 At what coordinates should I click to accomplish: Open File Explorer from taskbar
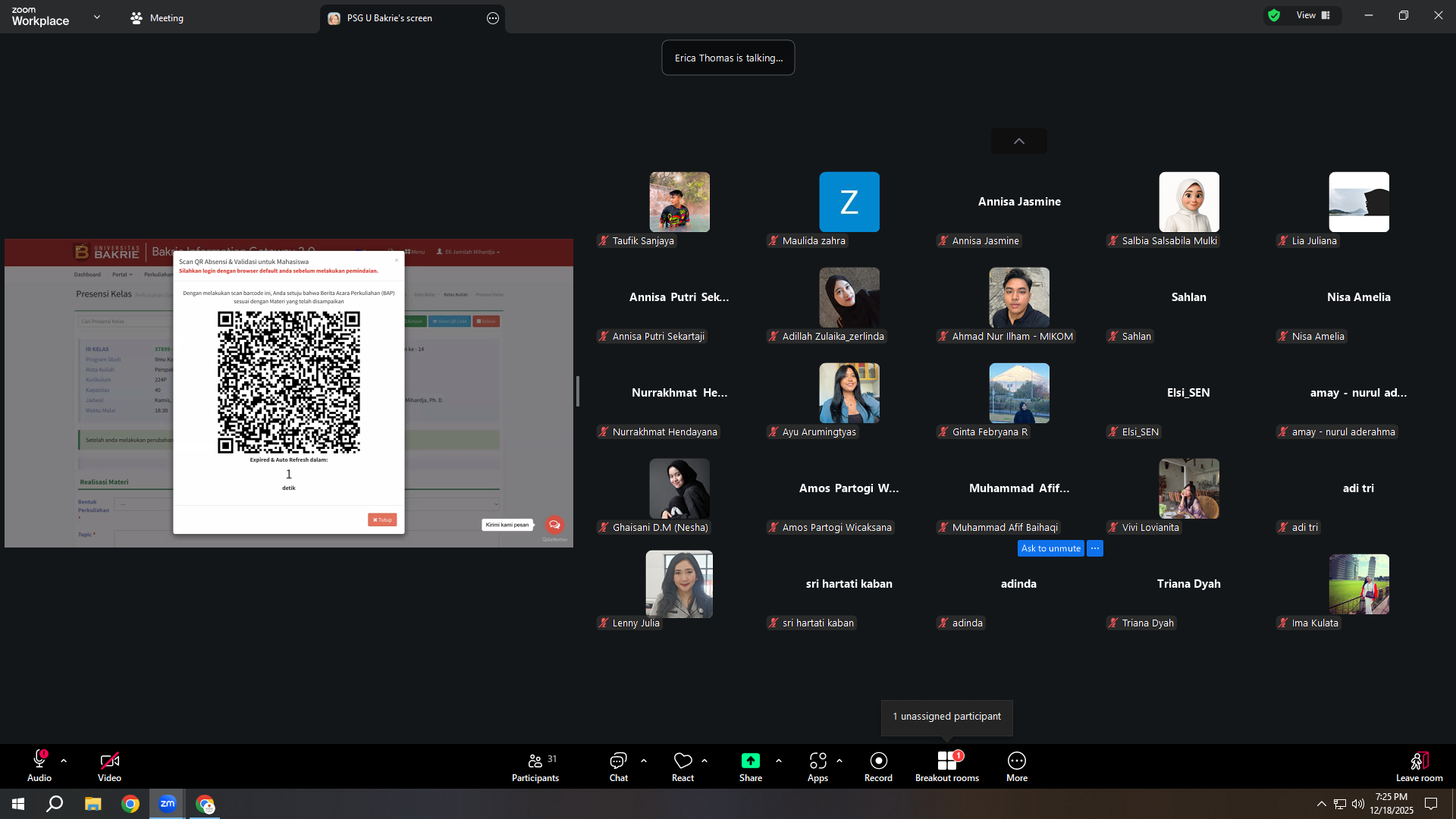tap(93, 804)
